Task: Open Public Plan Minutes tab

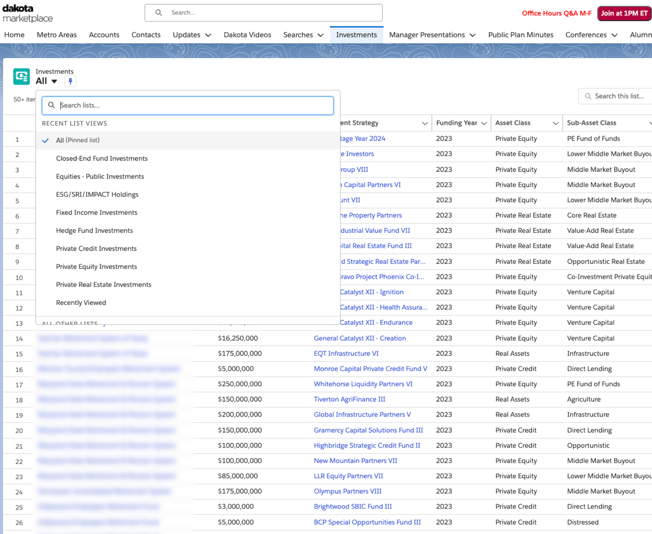Action: pyautogui.click(x=521, y=35)
